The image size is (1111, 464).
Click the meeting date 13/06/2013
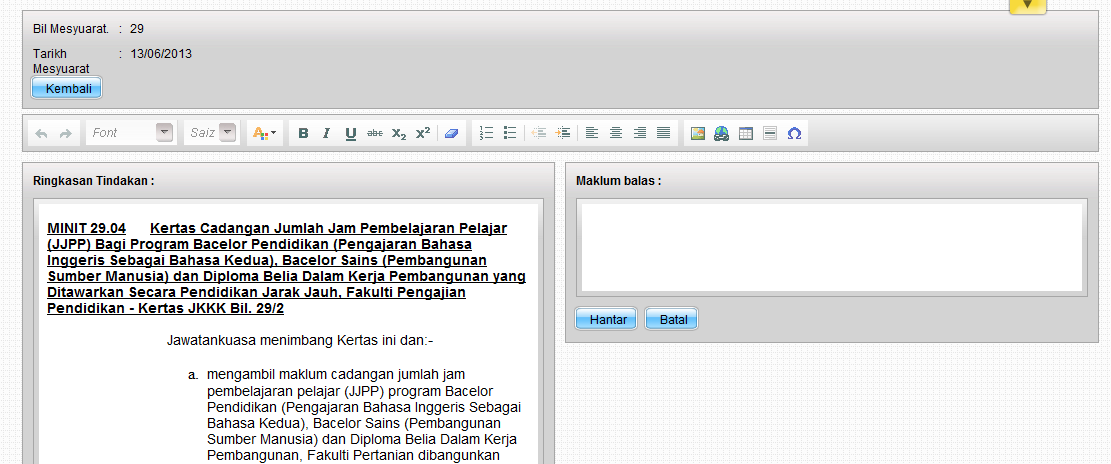coord(161,54)
